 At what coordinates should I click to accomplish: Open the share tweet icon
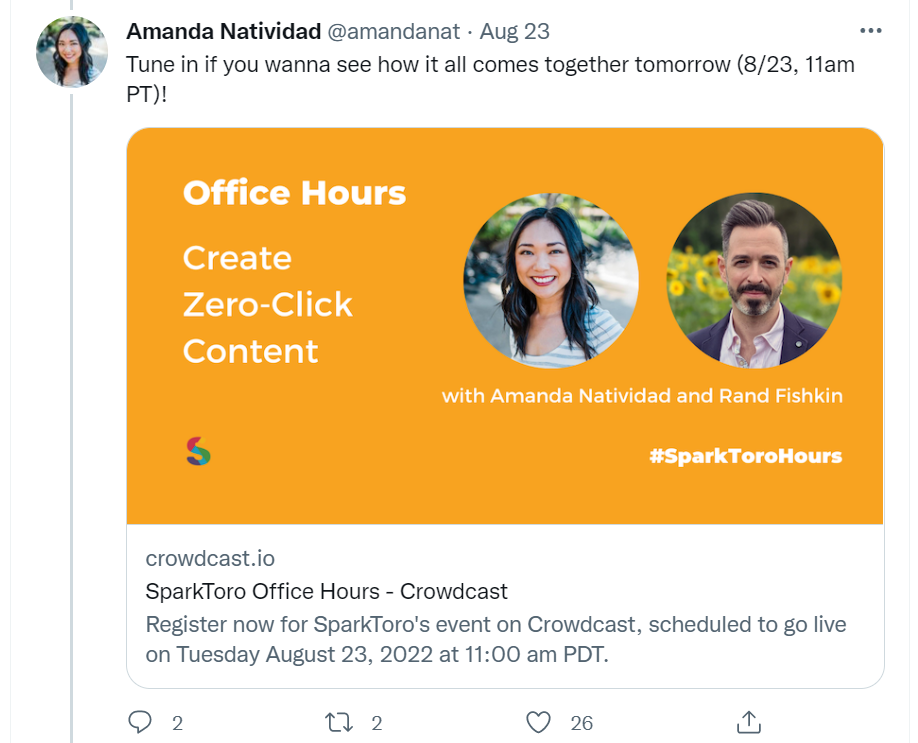[748, 722]
